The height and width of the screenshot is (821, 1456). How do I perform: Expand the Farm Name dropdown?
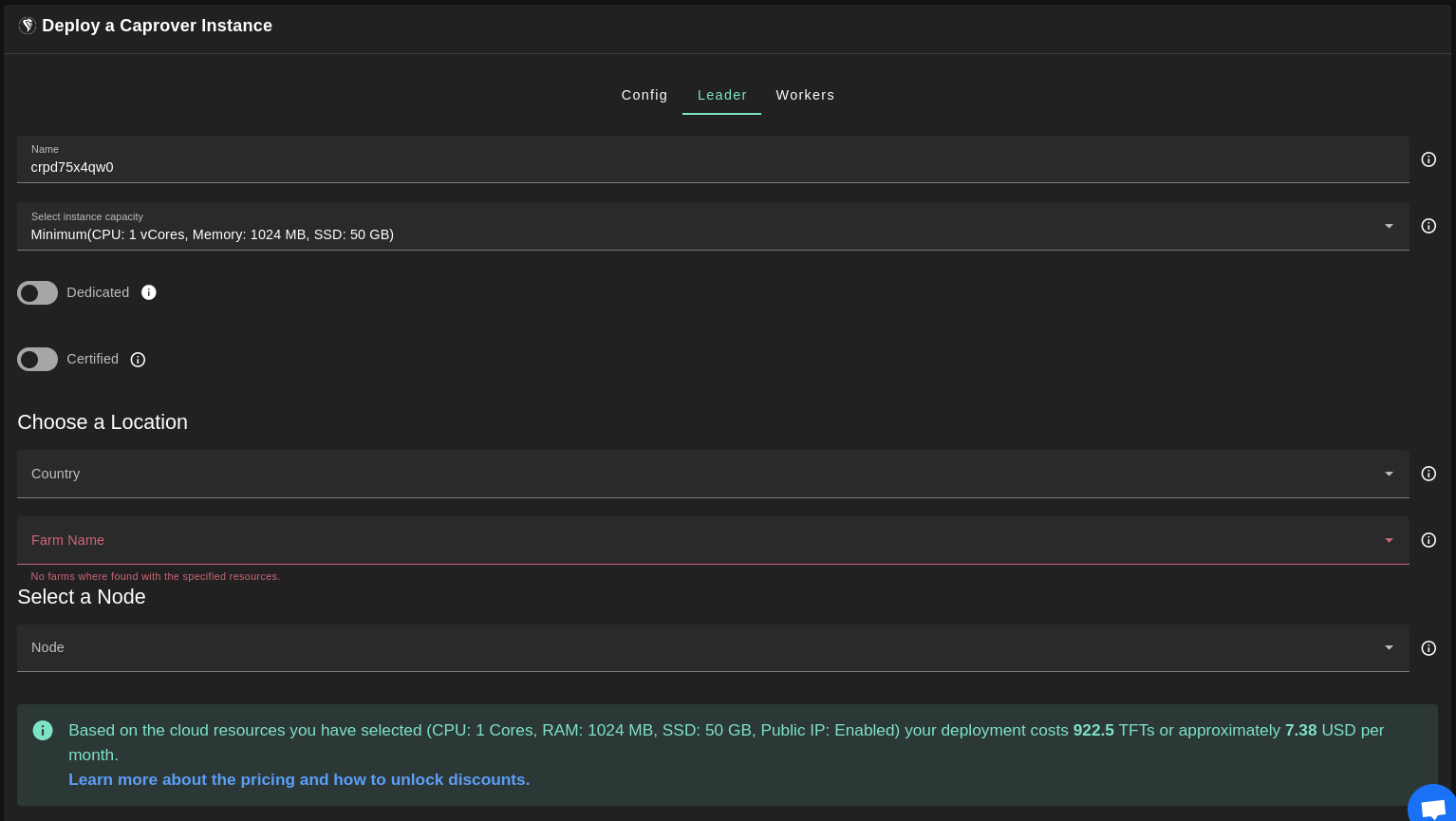[713, 540]
